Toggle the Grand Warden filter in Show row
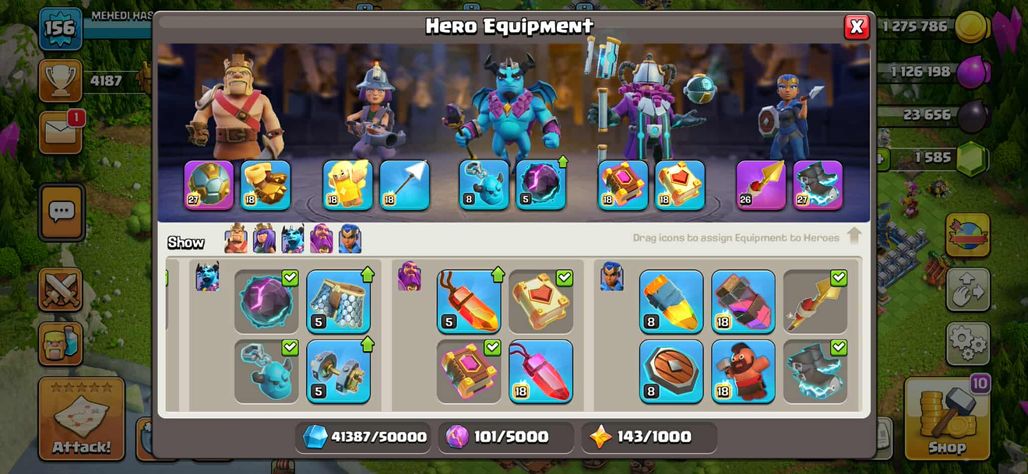 click(x=321, y=239)
